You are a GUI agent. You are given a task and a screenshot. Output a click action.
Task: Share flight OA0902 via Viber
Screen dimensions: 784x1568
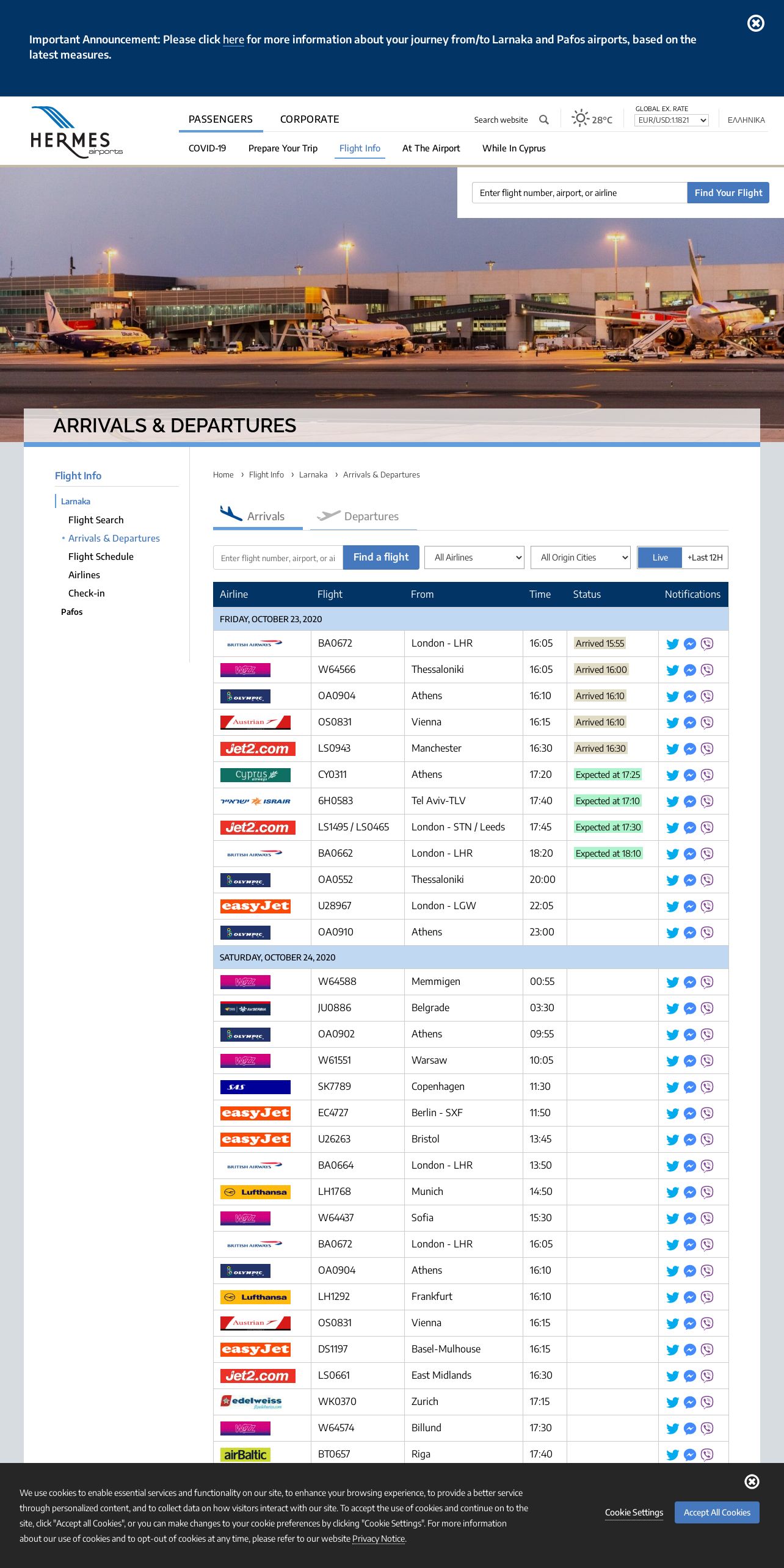pos(707,1034)
